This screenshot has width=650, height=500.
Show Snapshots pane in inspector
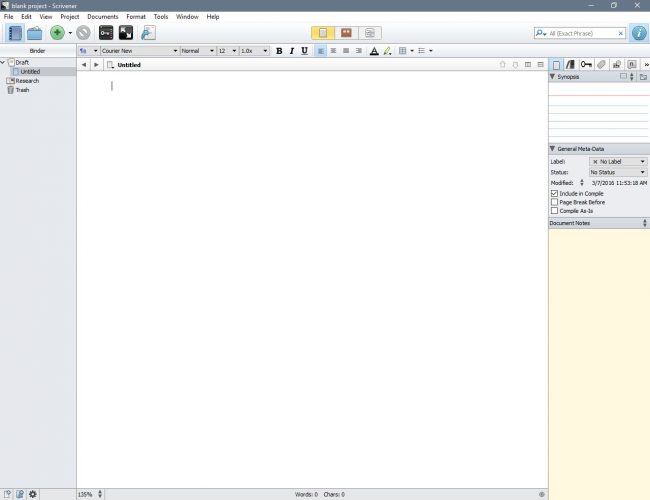617,64
